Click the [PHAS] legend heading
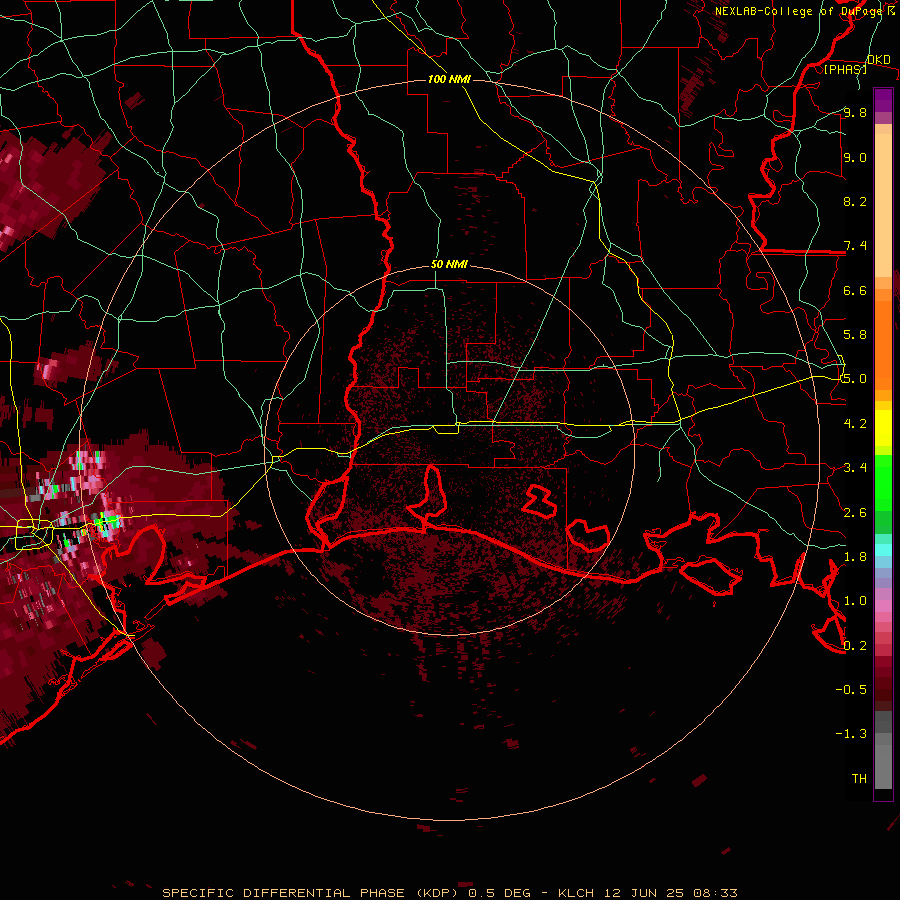900x900 pixels. pos(845,69)
